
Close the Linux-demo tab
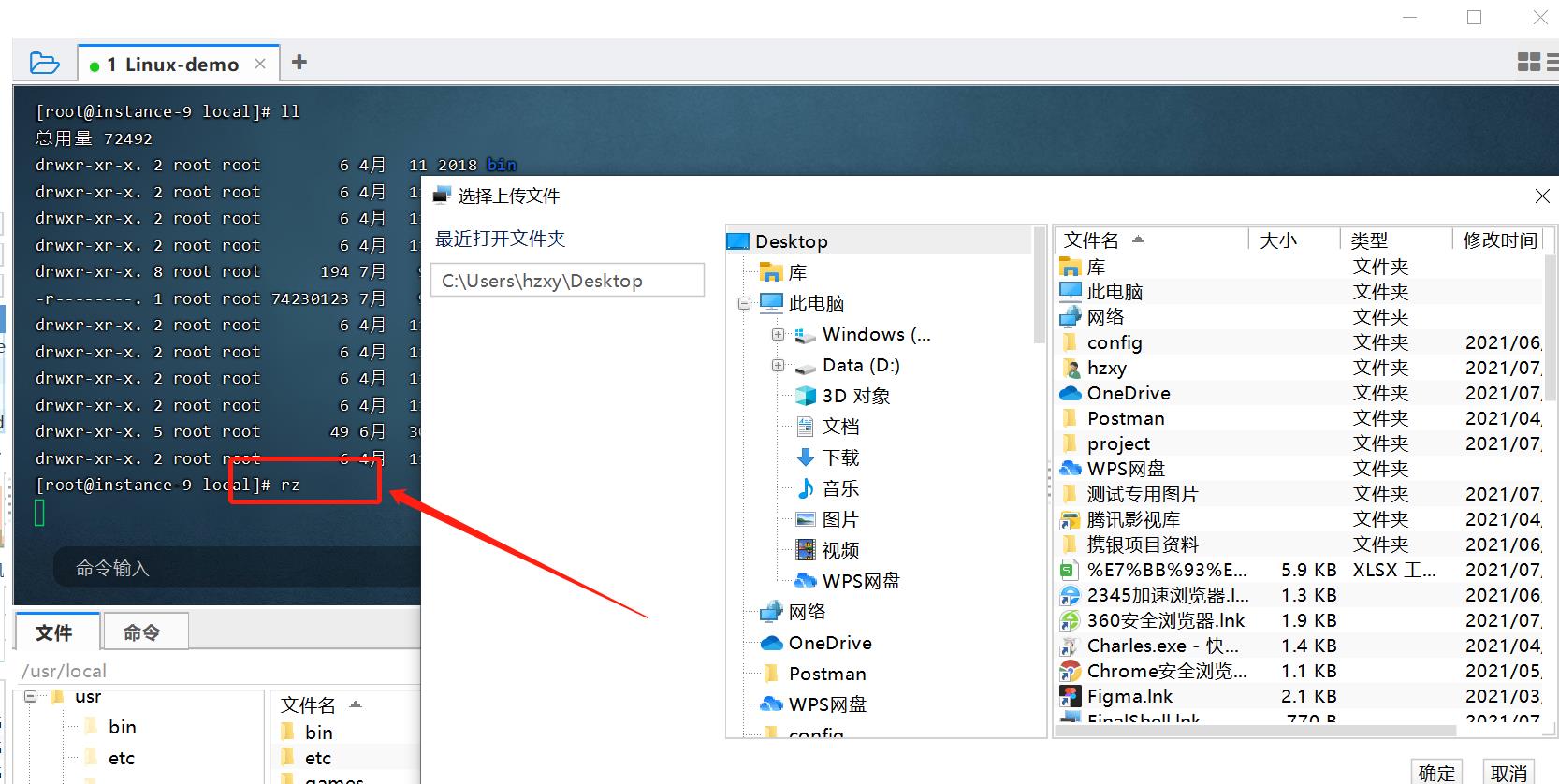260,64
